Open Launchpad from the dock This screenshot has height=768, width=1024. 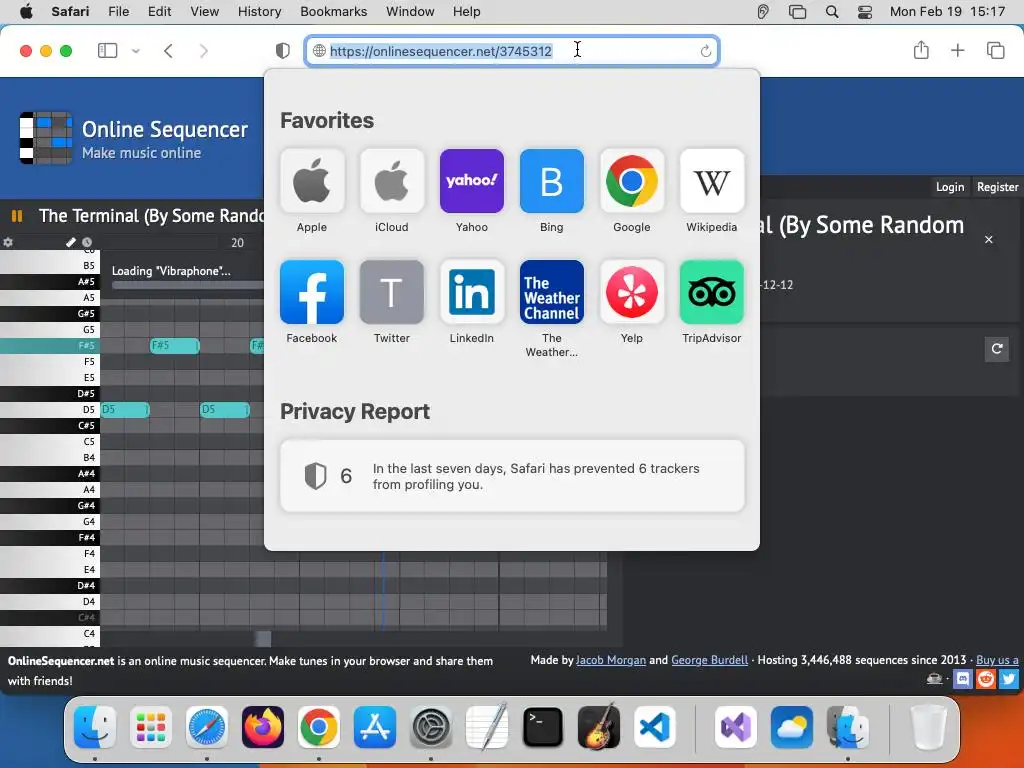click(151, 727)
